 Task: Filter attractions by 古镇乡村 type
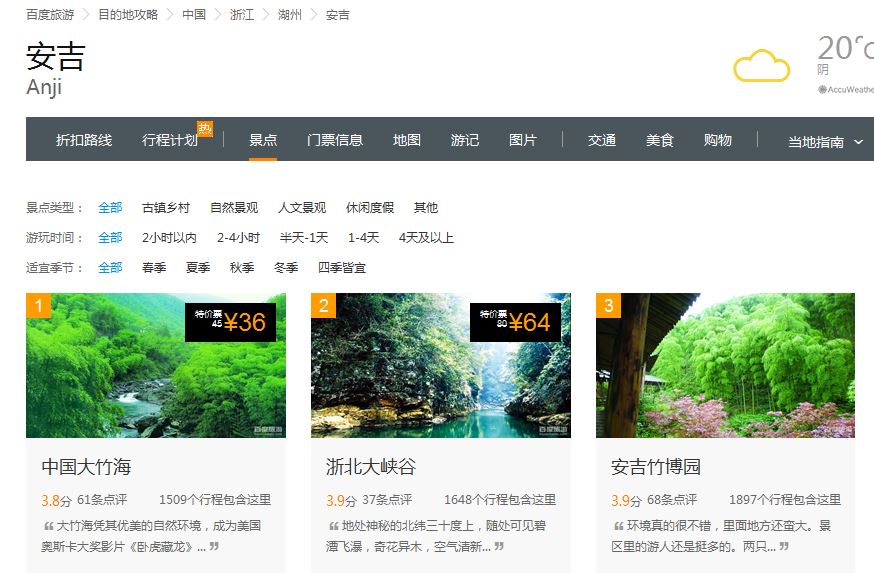click(x=166, y=208)
